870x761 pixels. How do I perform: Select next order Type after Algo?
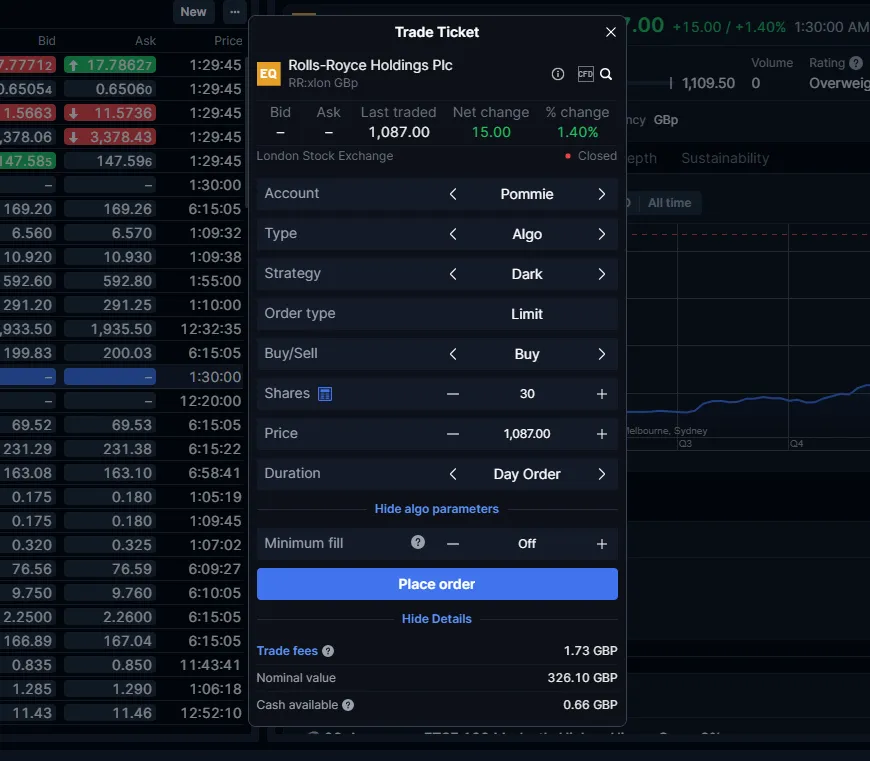tap(601, 234)
